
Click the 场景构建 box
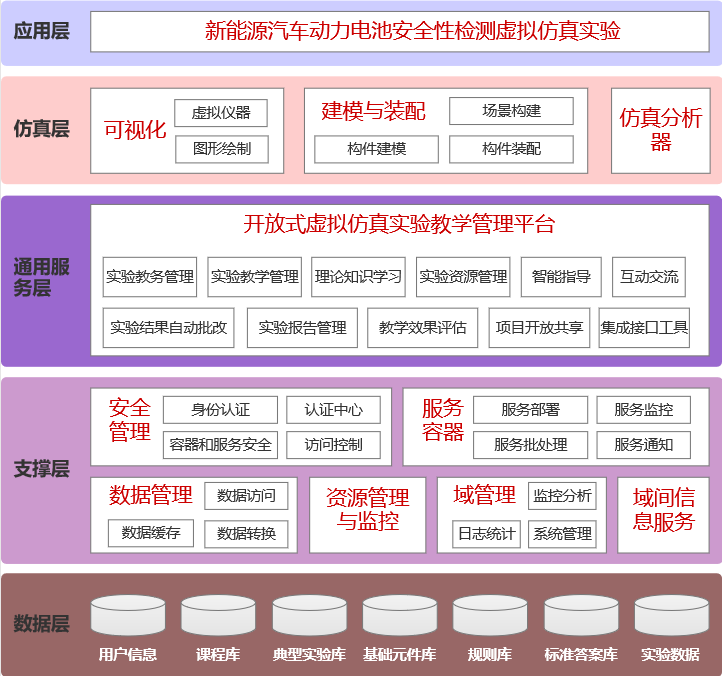(x=511, y=111)
